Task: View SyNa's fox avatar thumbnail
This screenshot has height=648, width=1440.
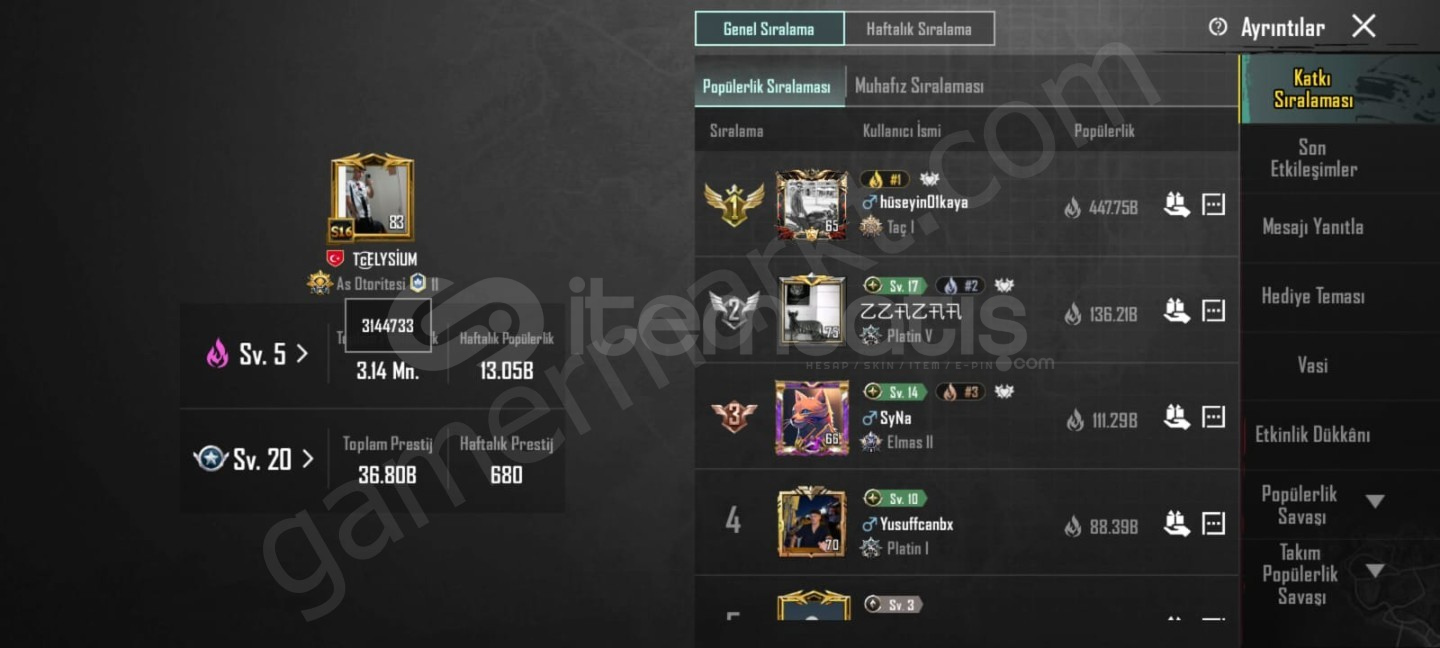Action: tap(811, 417)
